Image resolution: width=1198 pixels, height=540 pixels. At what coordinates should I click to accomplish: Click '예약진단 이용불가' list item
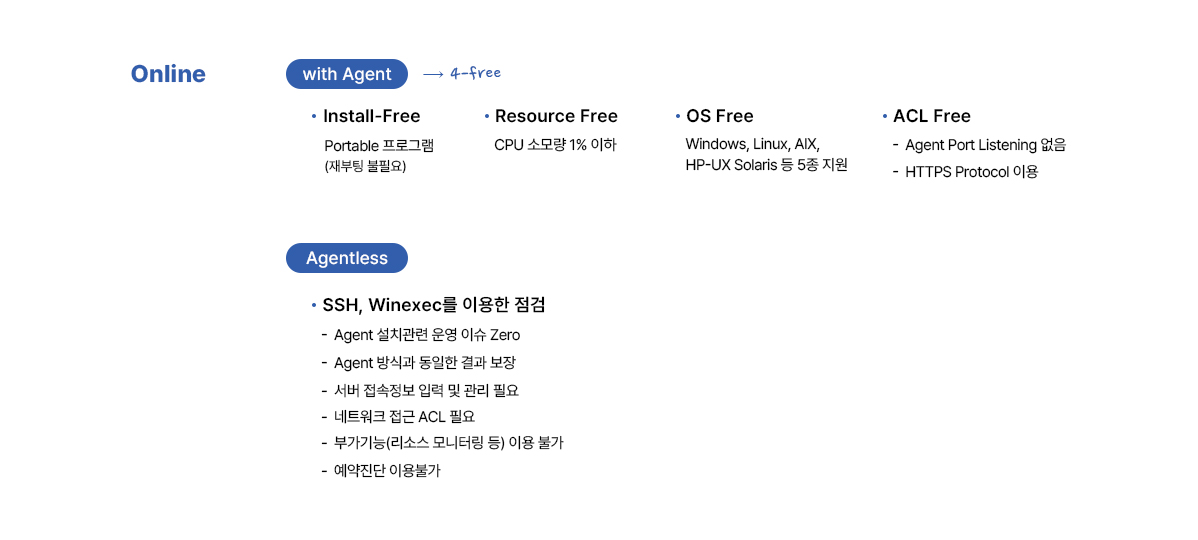[387, 470]
